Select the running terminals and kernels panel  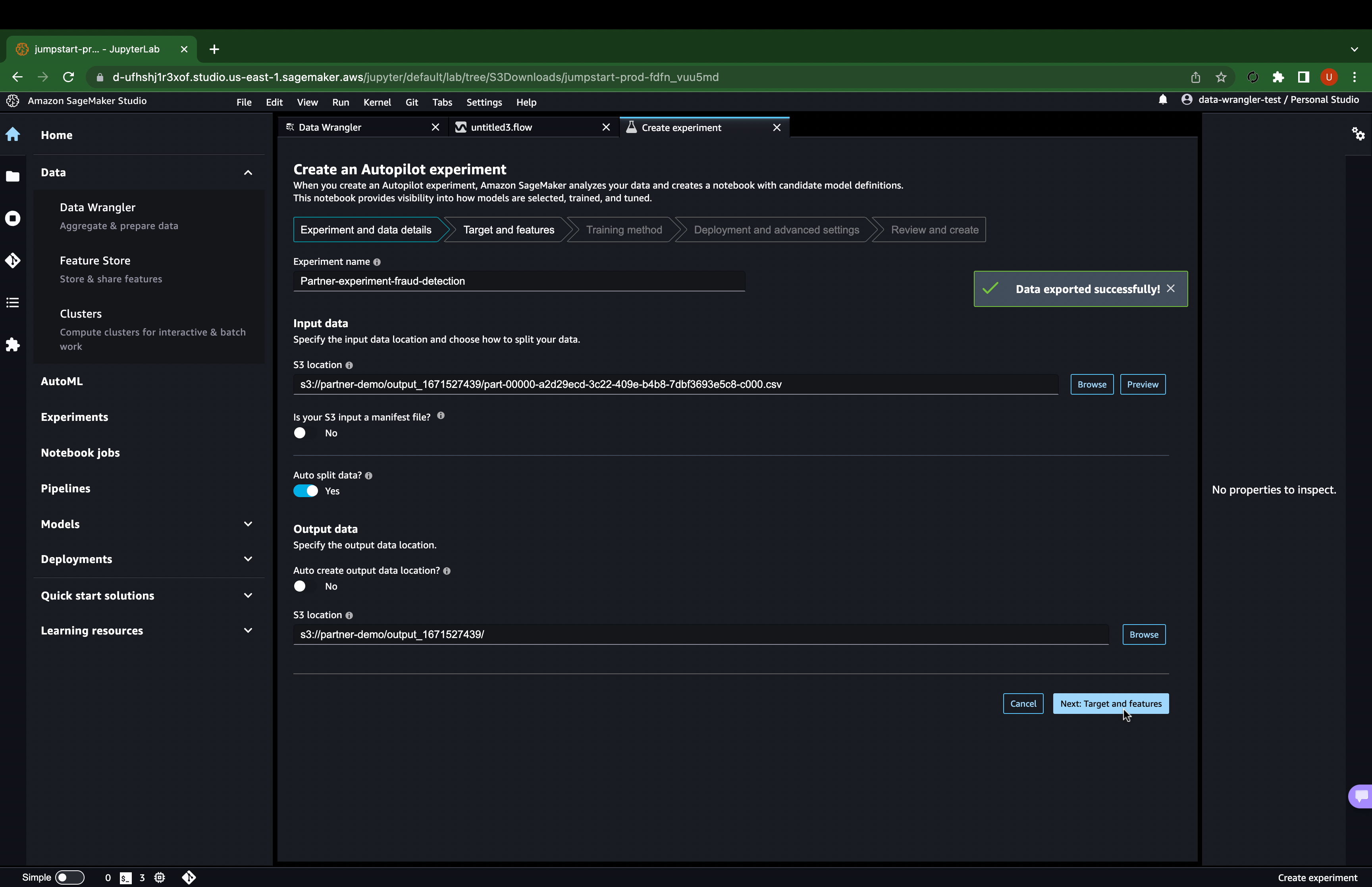pyautogui.click(x=13, y=218)
